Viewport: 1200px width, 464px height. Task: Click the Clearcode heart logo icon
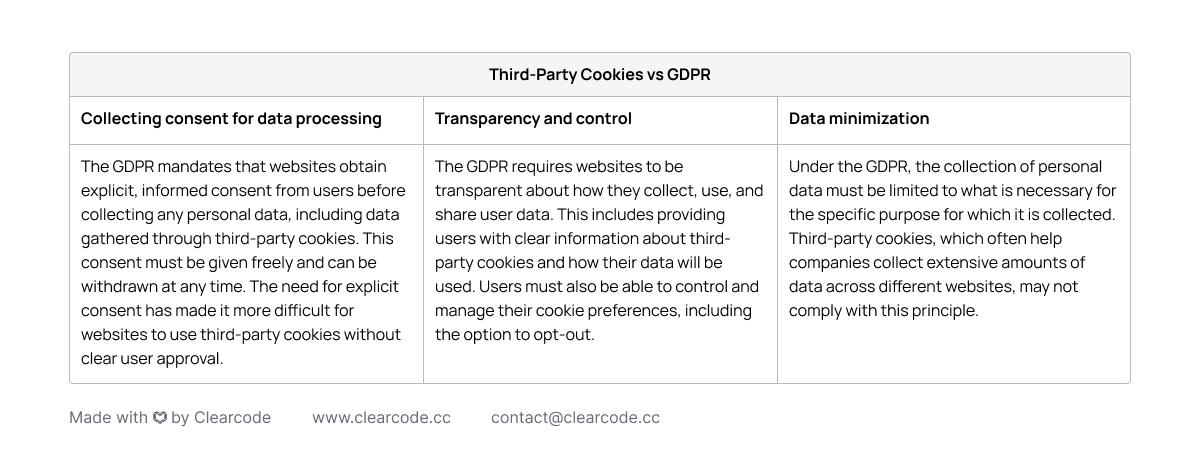point(160,418)
